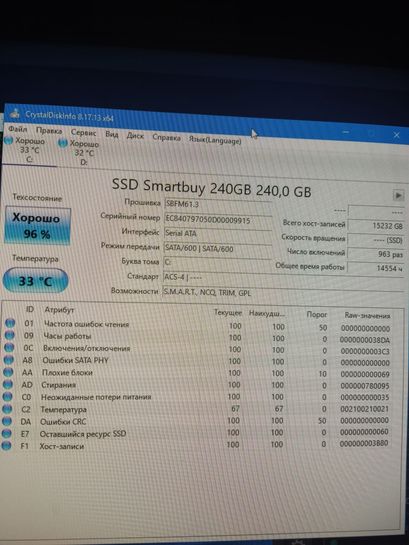Click status icon for attribute 0C Включения/отключения

(9, 347)
